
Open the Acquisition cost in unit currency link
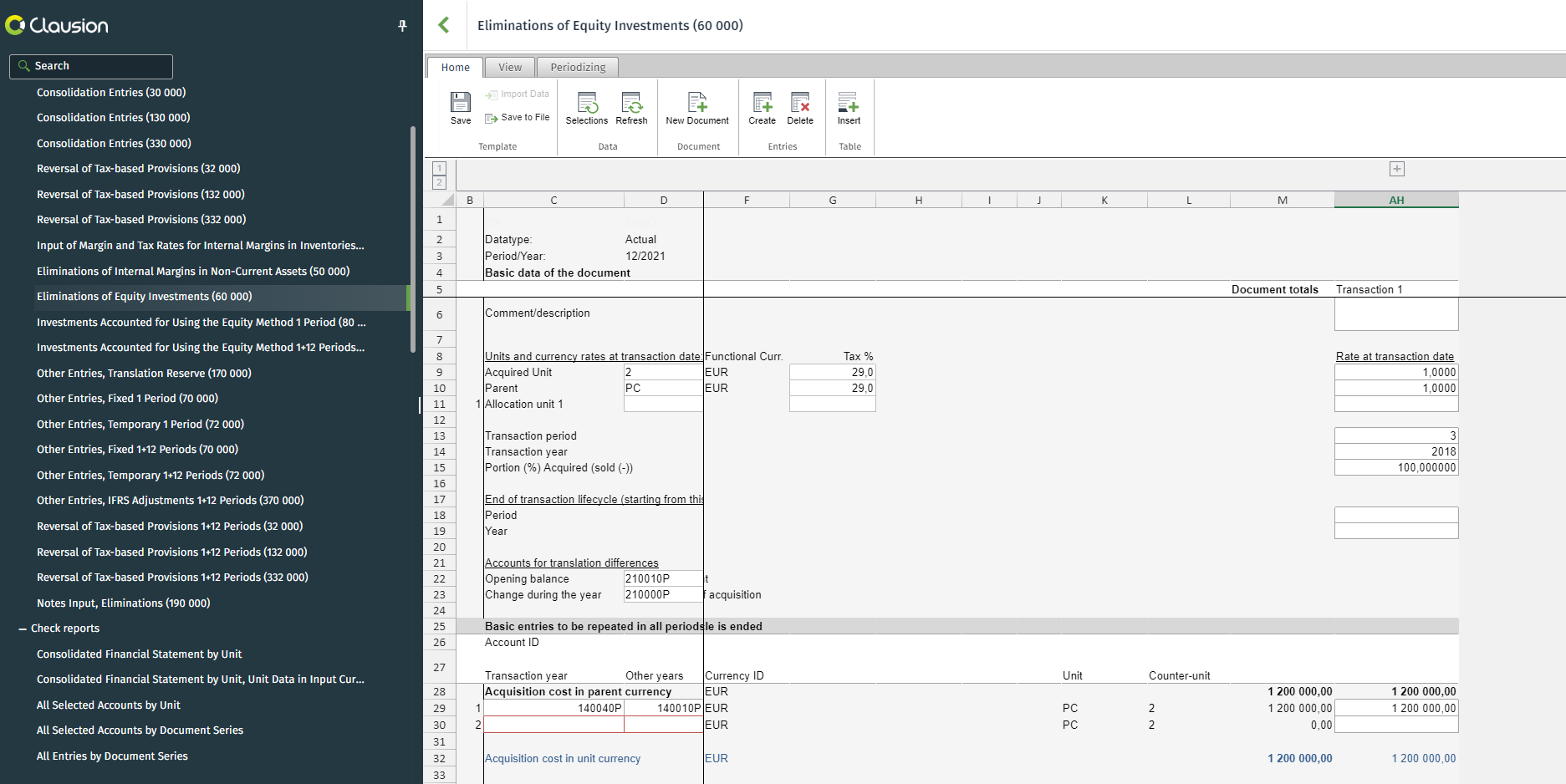point(562,758)
